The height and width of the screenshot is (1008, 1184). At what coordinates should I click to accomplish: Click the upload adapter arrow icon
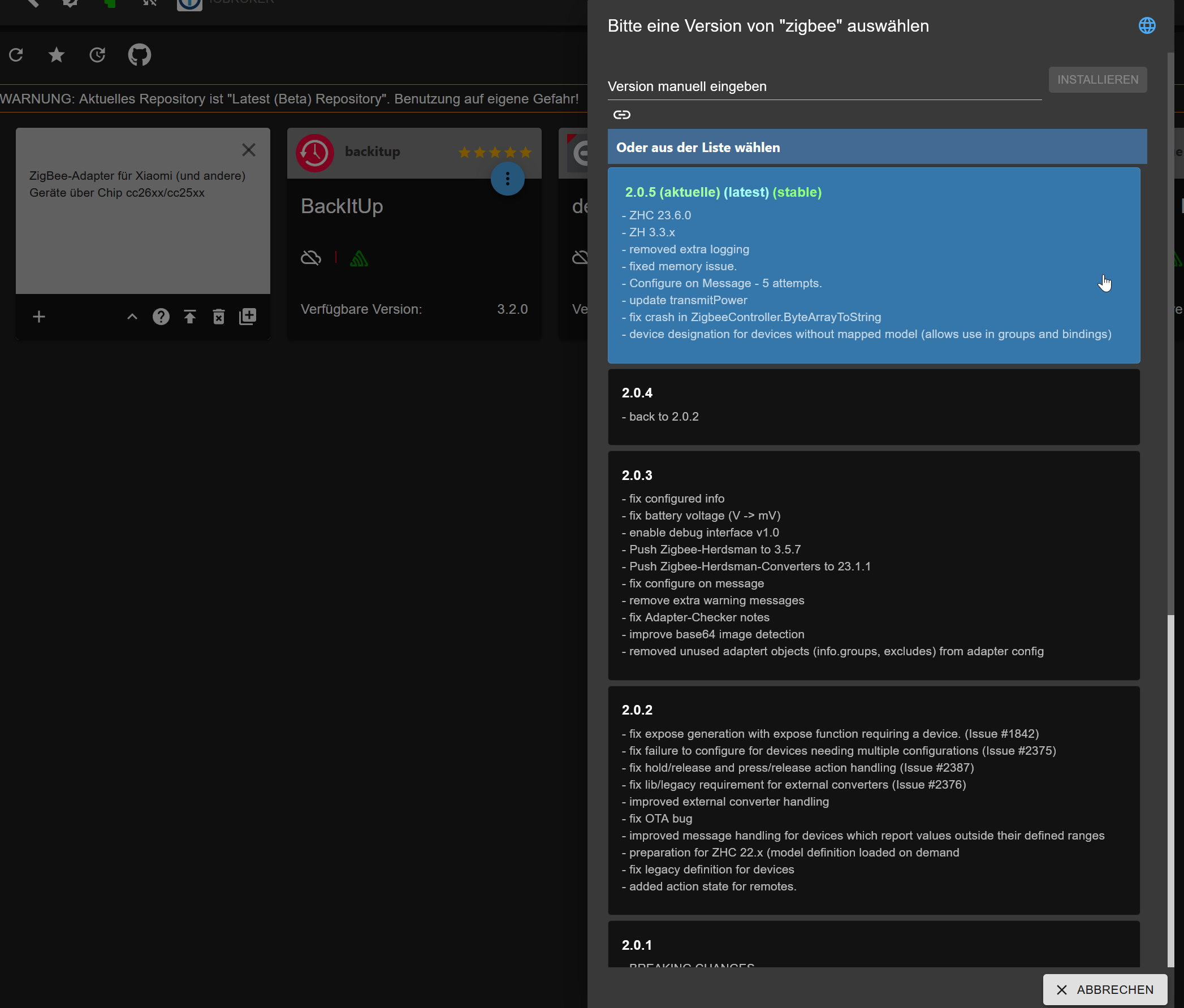click(x=190, y=317)
